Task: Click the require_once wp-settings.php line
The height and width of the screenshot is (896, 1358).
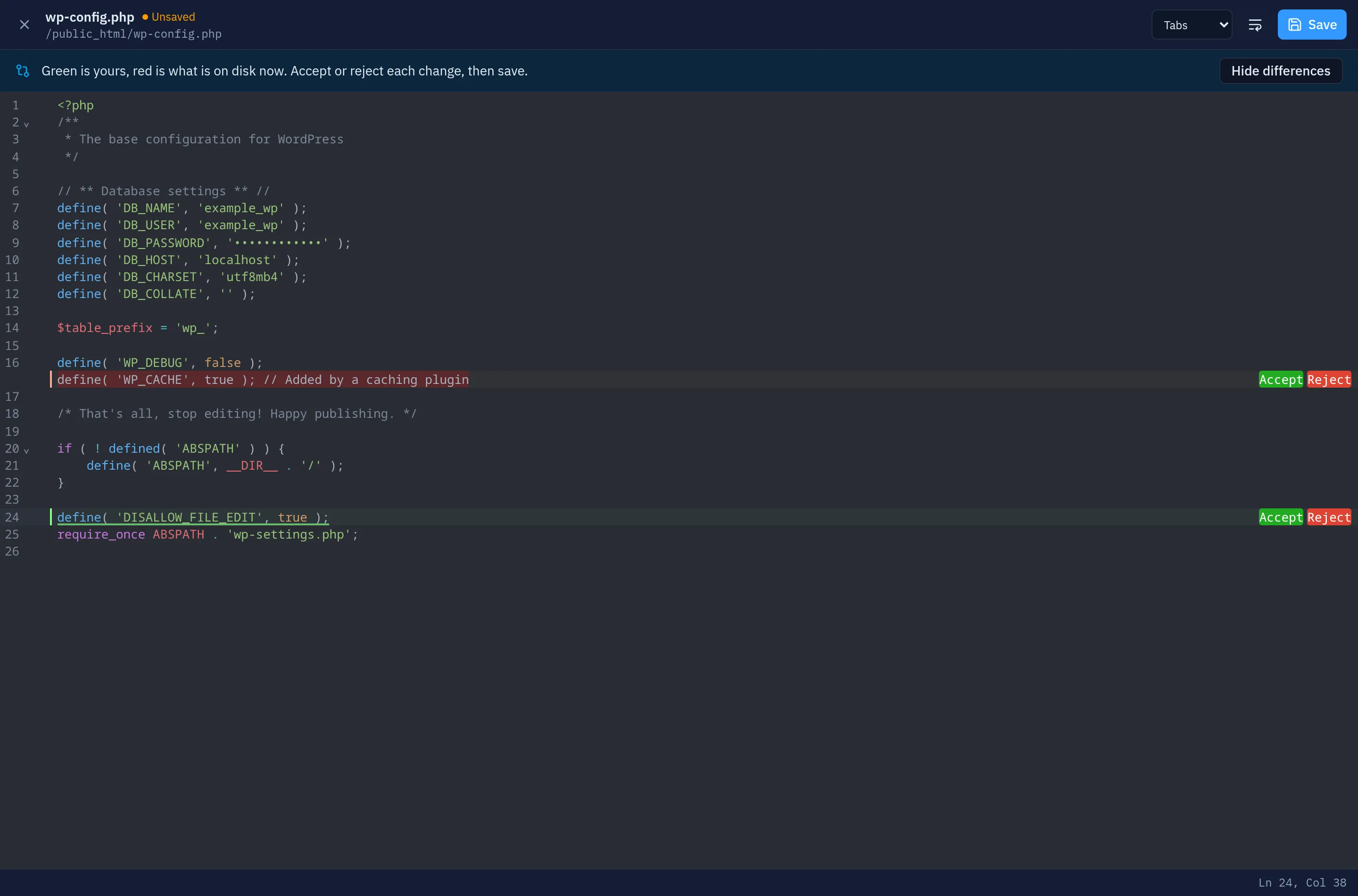Action: pos(207,534)
